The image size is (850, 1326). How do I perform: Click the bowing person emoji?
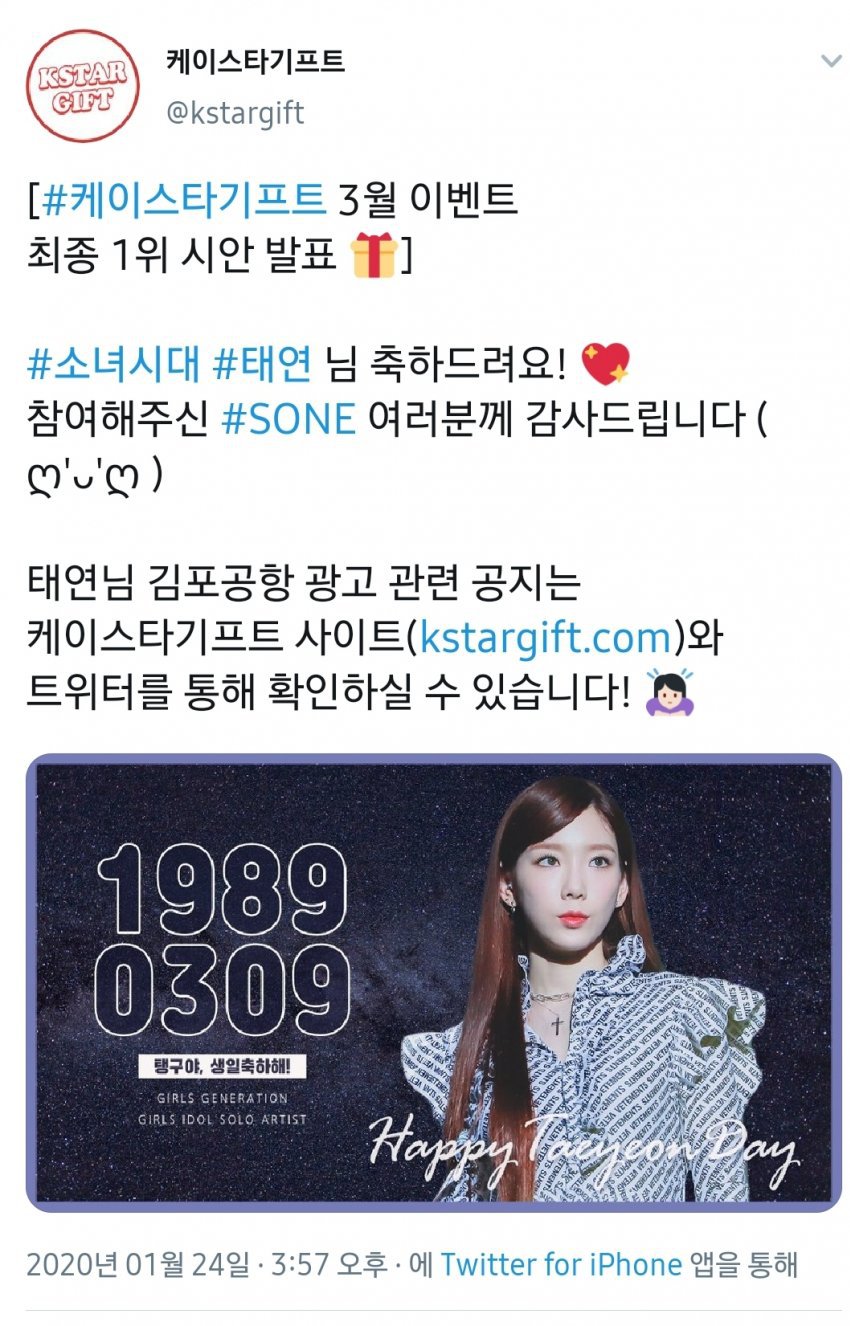[672, 693]
